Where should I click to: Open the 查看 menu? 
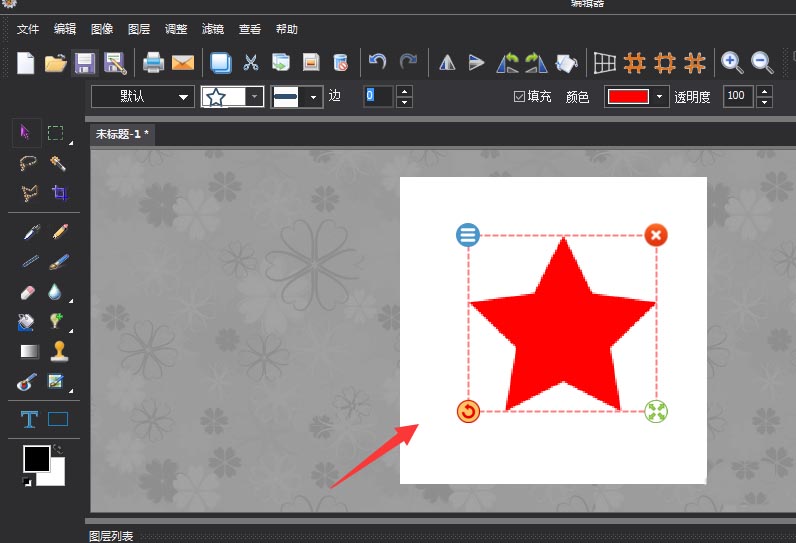(x=250, y=29)
